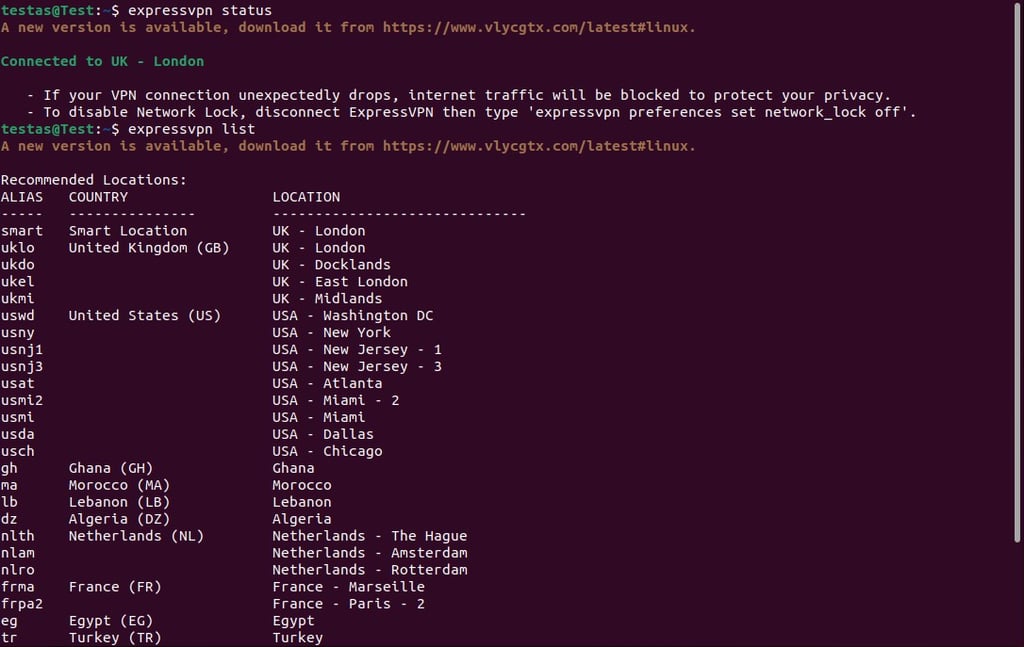
Task: Click the 'ma' alias
Action: (x=9, y=486)
